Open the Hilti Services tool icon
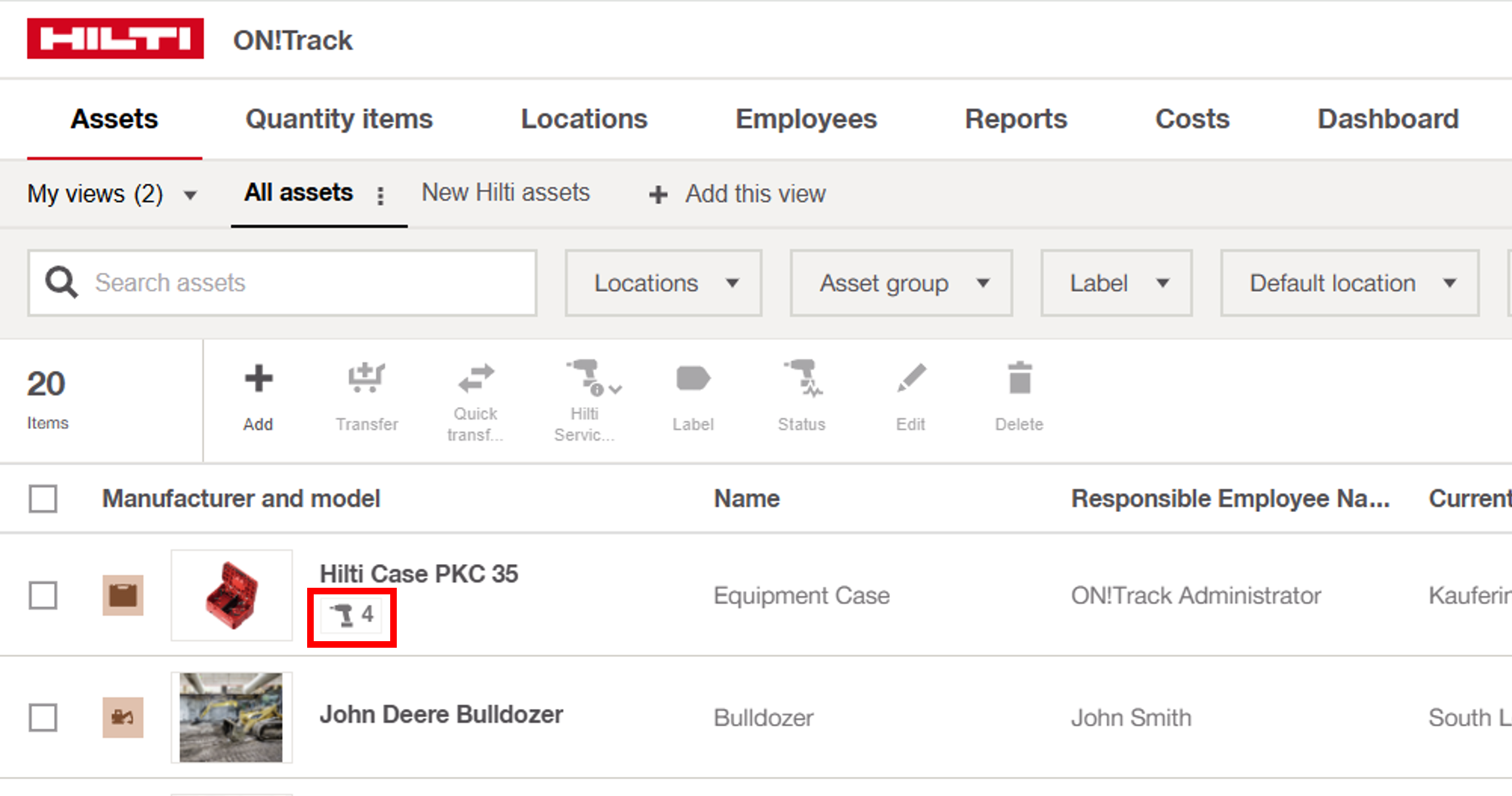 pyautogui.click(x=585, y=378)
